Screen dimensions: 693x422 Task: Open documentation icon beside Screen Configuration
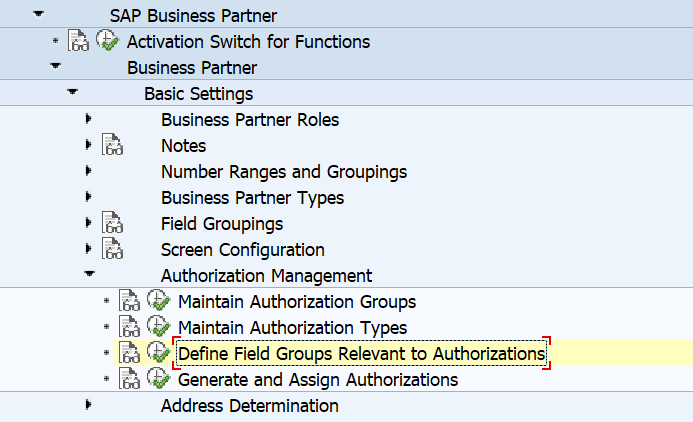point(112,248)
